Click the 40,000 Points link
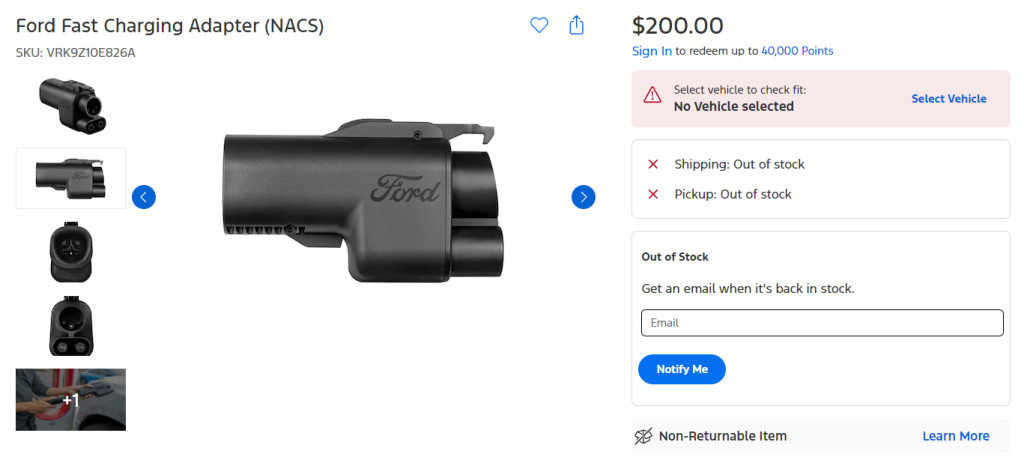The image size is (1024, 457). coord(797,51)
